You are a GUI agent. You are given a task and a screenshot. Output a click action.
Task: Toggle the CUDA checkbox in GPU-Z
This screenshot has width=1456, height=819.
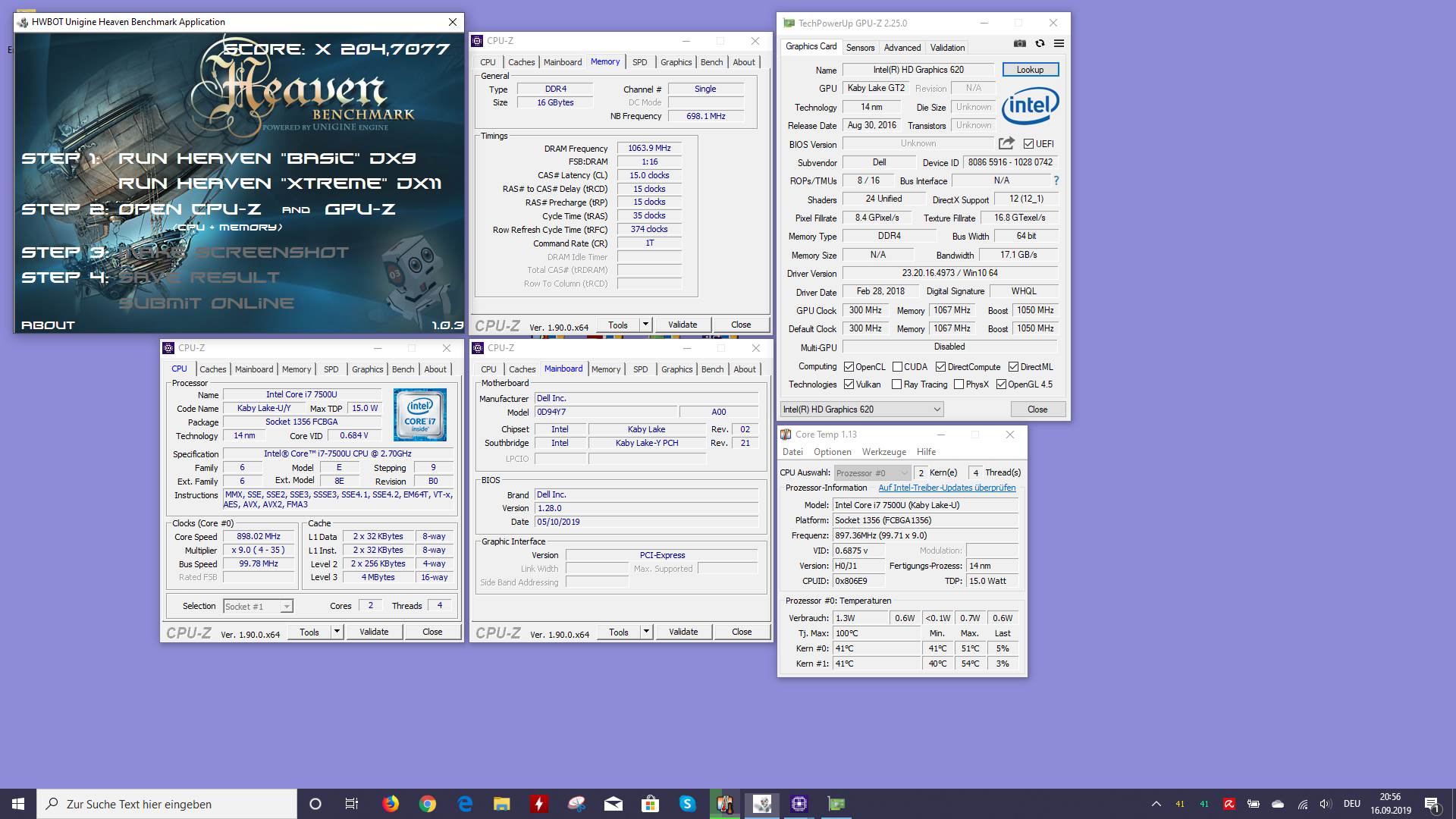point(897,366)
